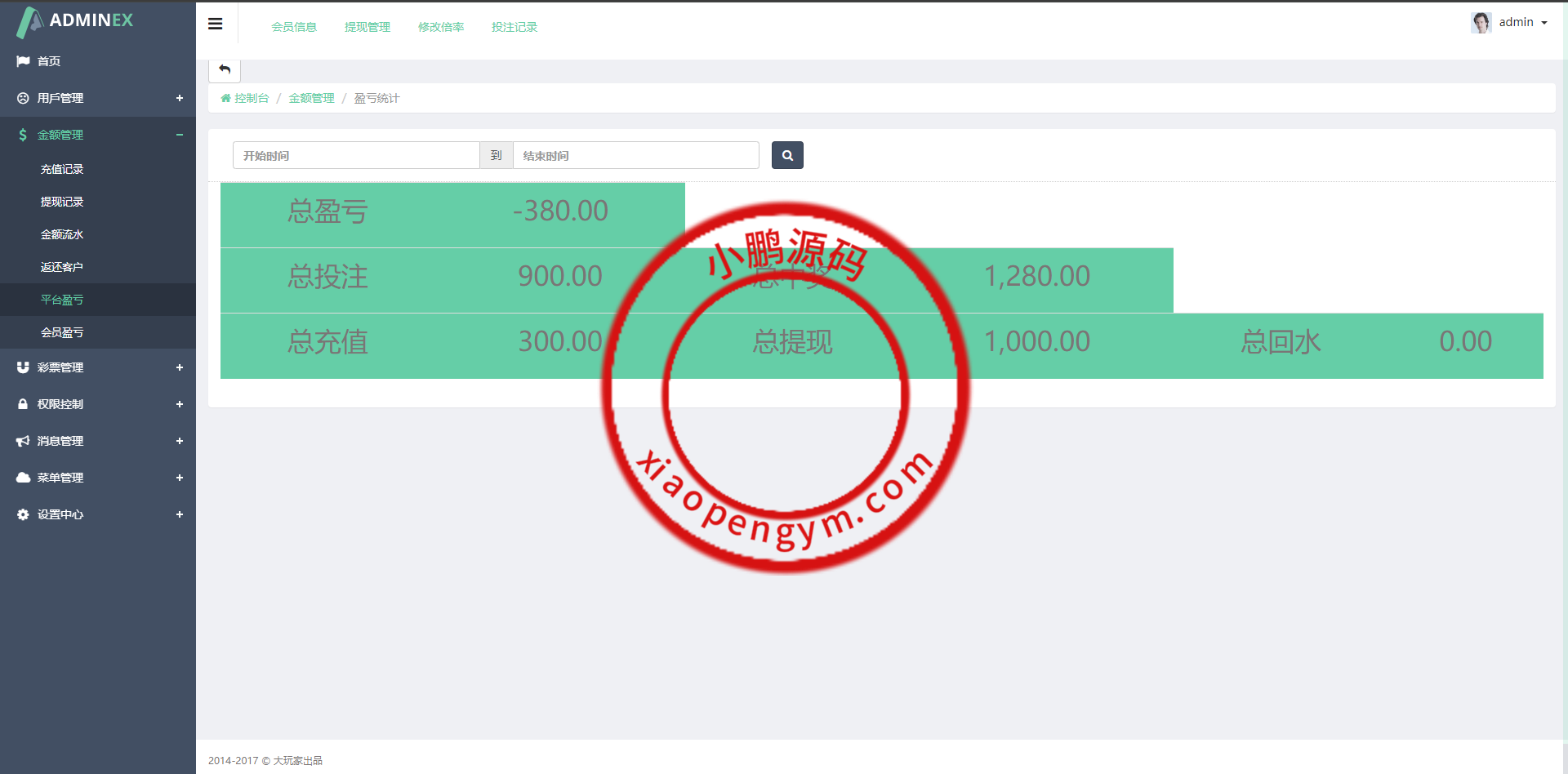Focus the 结束时间 end date field
The image size is (1568, 774).
(635, 155)
